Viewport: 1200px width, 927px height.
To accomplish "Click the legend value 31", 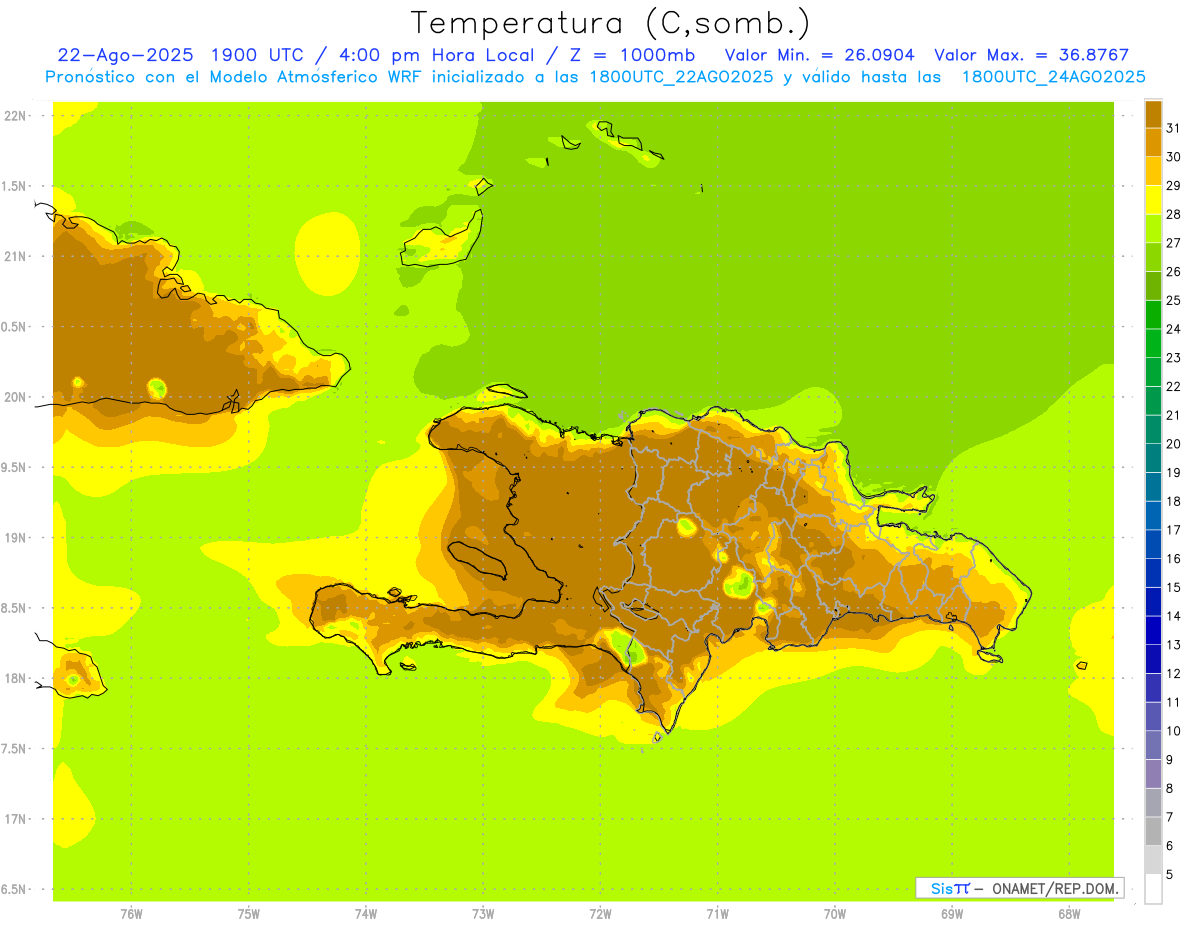I will (x=1173, y=128).
